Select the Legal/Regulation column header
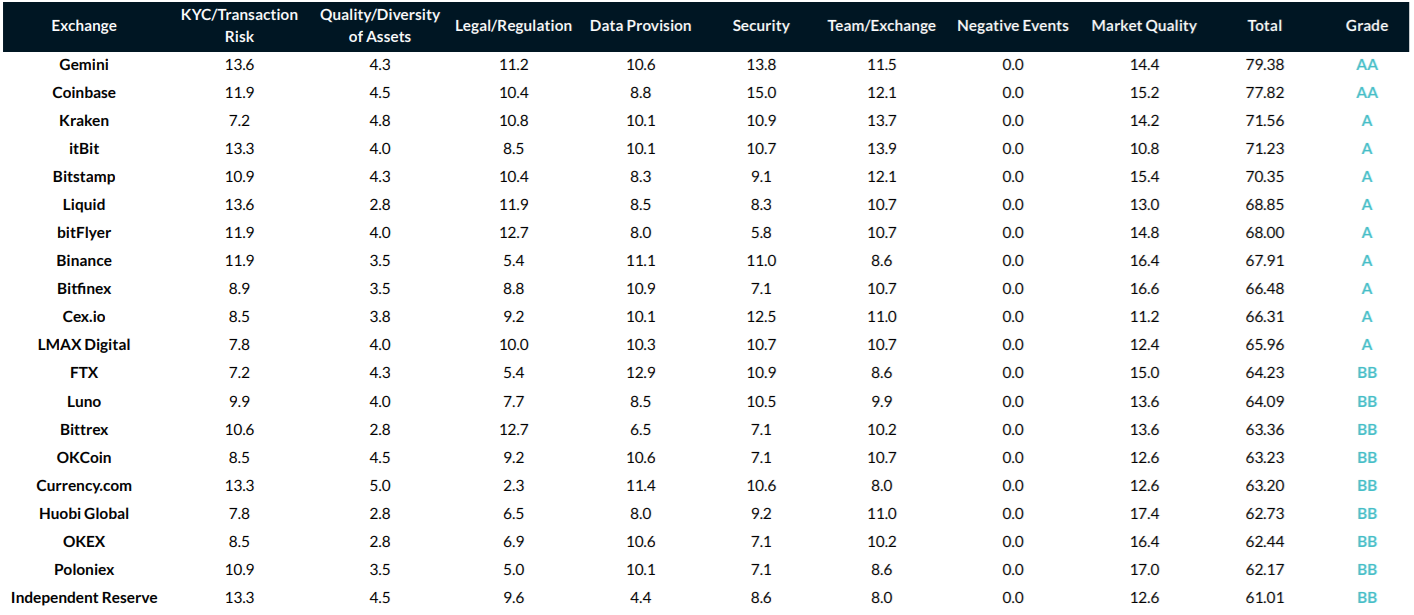Screen dimensions: 1414x615 pos(513,26)
